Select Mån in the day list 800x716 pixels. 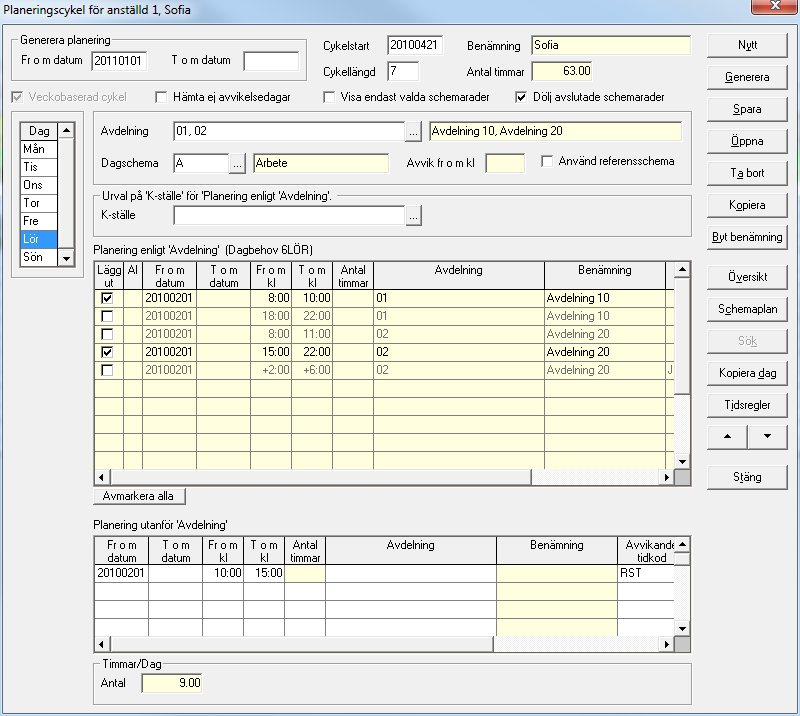pyautogui.click(x=39, y=149)
